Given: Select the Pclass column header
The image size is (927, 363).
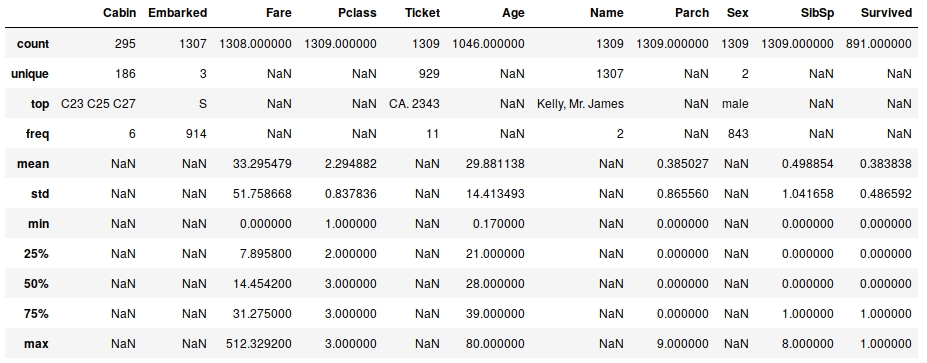Looking at the screenshot, I should click(358, 13).
